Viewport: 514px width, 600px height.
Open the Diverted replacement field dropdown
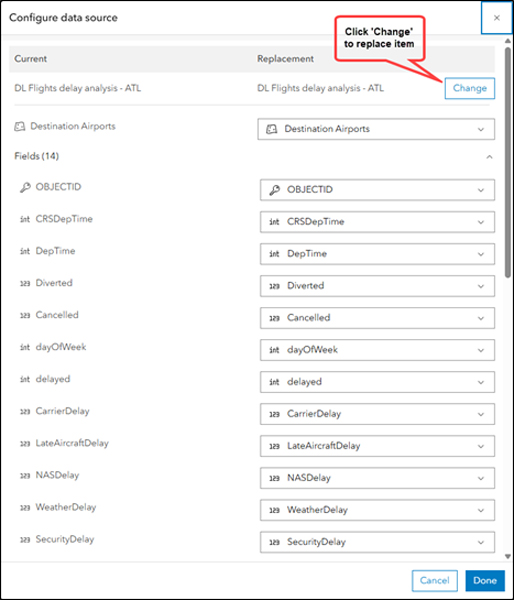click(x=377, y=286)
